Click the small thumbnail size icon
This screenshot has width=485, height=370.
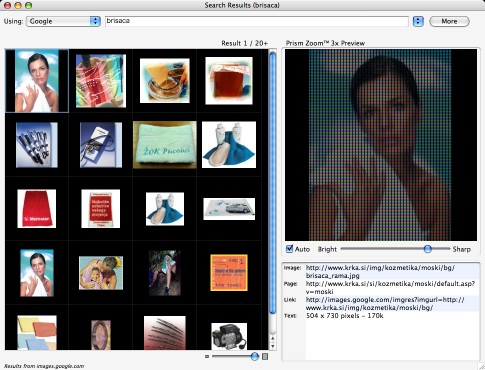[x=207, y=357]
